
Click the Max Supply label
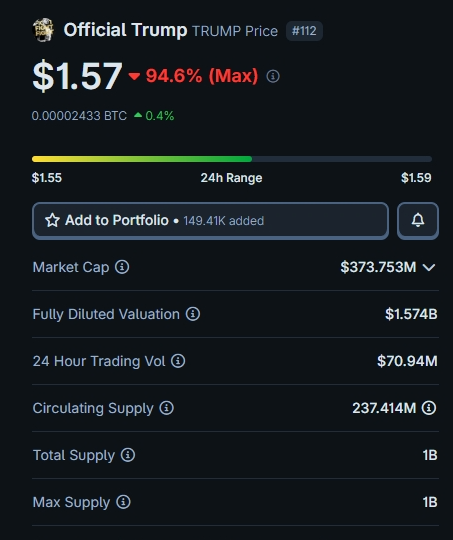[71, 502]
